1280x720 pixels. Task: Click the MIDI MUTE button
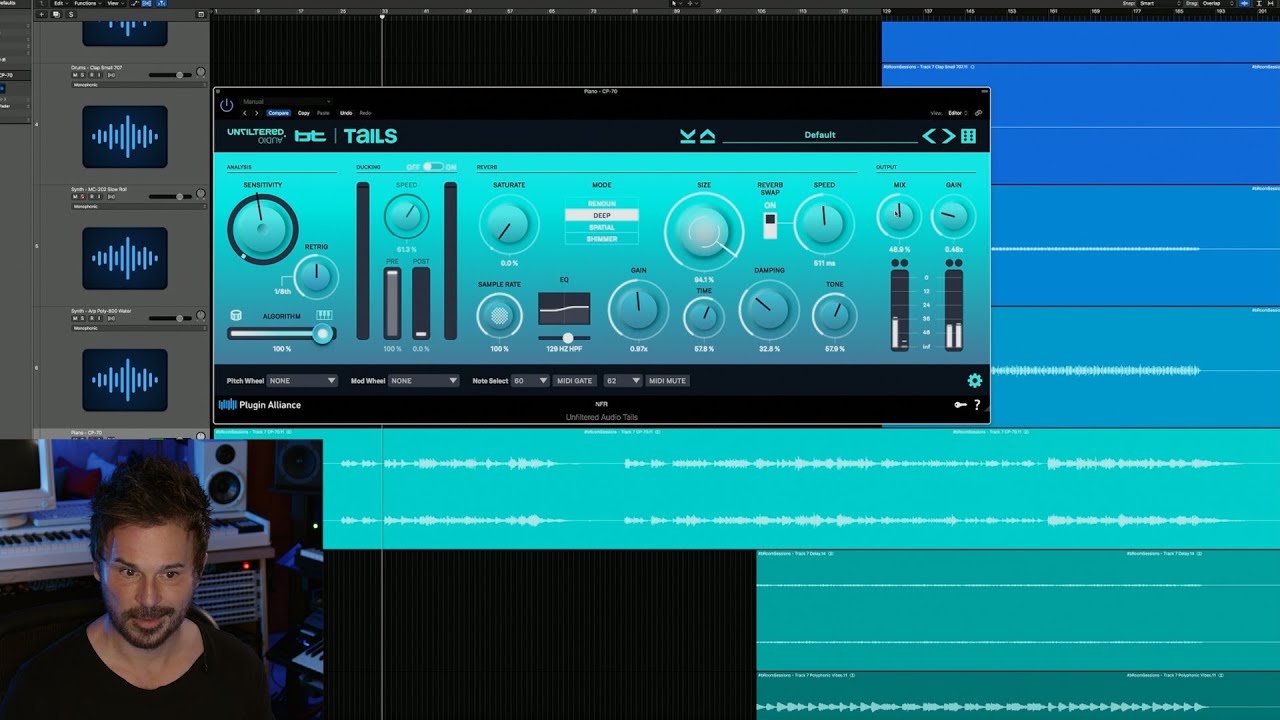(x=667, y=381)
